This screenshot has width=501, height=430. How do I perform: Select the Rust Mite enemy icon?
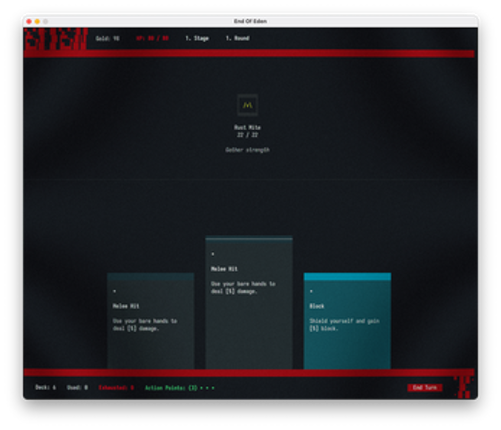coord(247,105)
